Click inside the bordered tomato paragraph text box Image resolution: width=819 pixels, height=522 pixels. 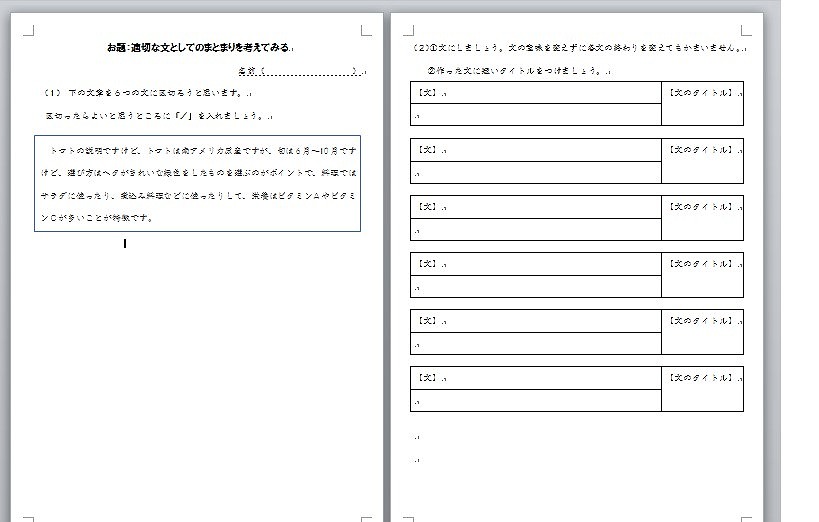197,184
